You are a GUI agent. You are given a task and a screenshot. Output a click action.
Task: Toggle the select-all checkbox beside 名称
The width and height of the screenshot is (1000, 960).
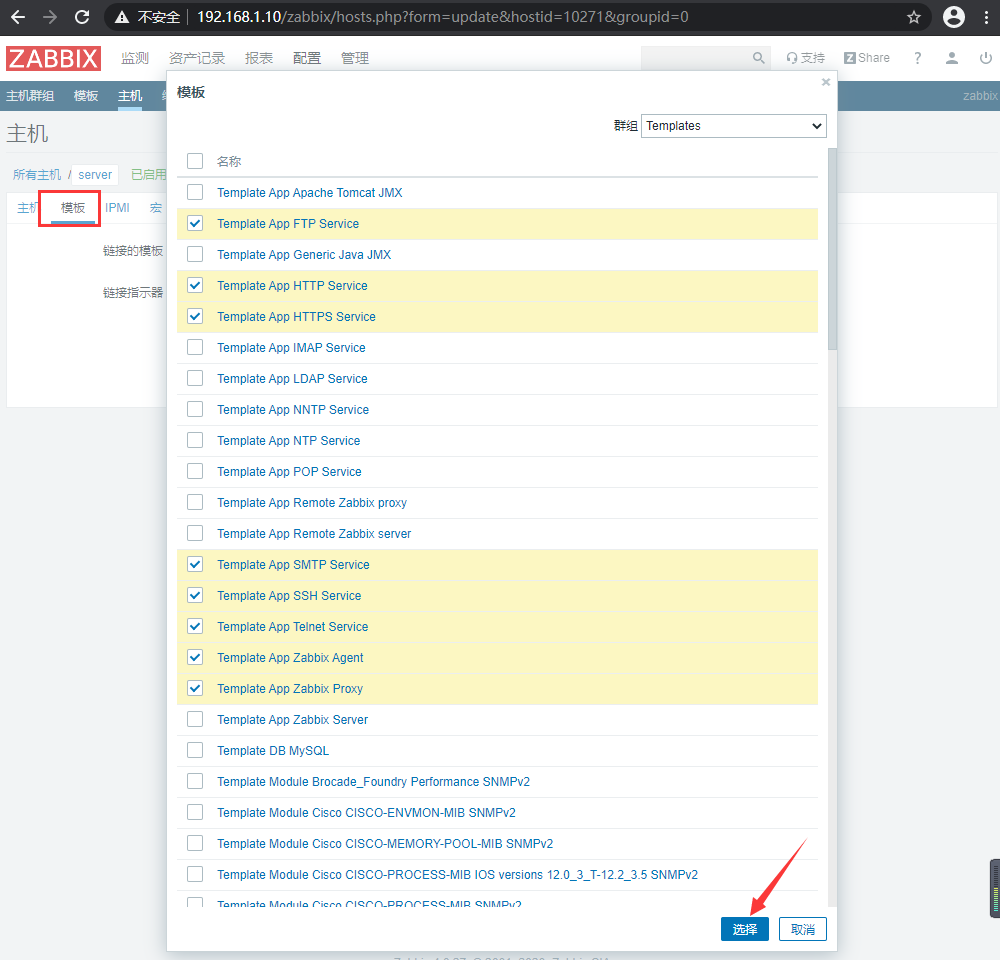tap(195, 161)
